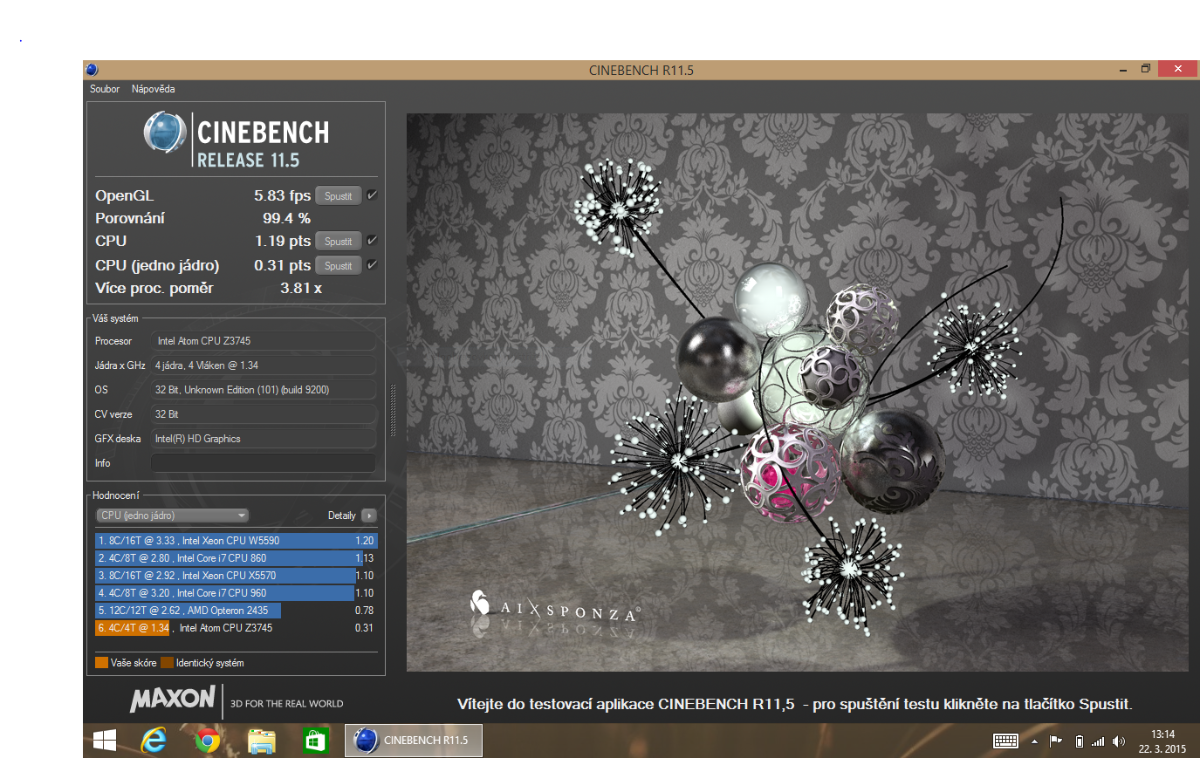Click the Info text field
Image resolution: width=1200 pixels, height=758 pixels.
(x=262, y=463)
